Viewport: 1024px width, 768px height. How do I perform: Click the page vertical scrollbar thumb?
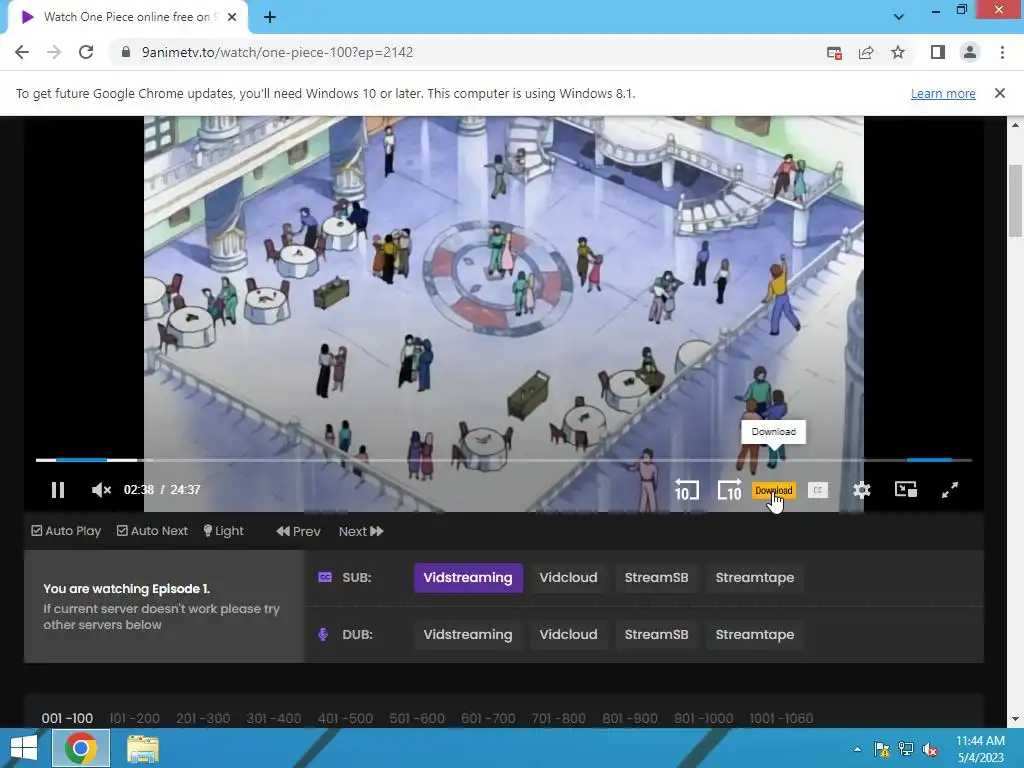1016,201
